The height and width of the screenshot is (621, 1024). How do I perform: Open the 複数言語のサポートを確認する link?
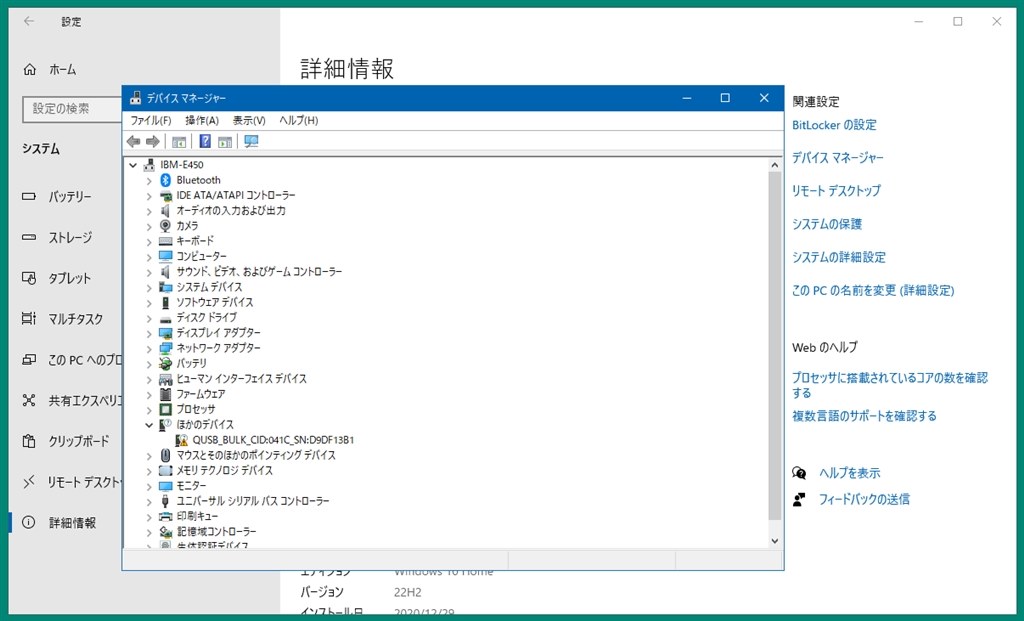[864, 416]
